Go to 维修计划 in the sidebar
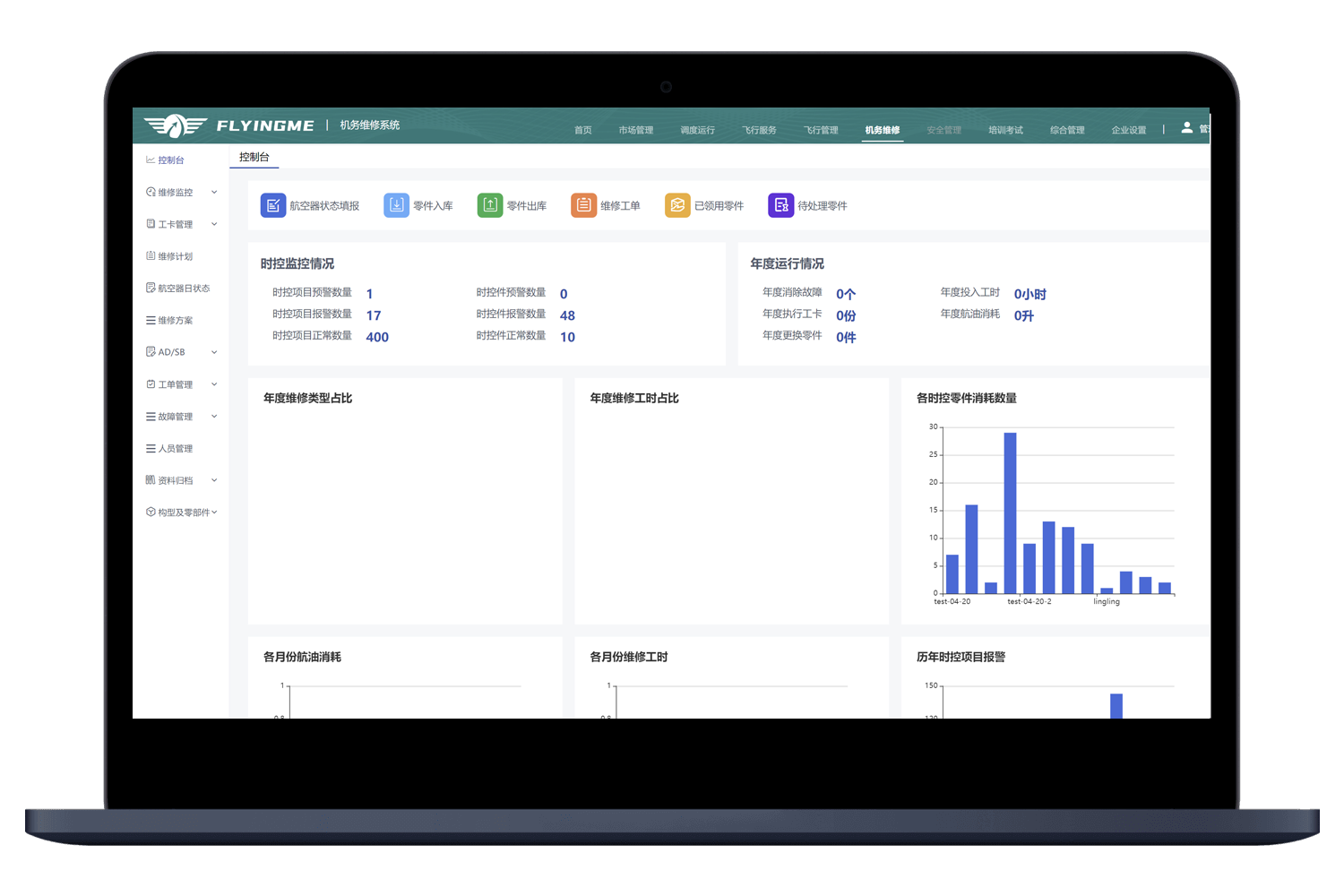Viewport: 1344px width, 896px height. [176, 256]
